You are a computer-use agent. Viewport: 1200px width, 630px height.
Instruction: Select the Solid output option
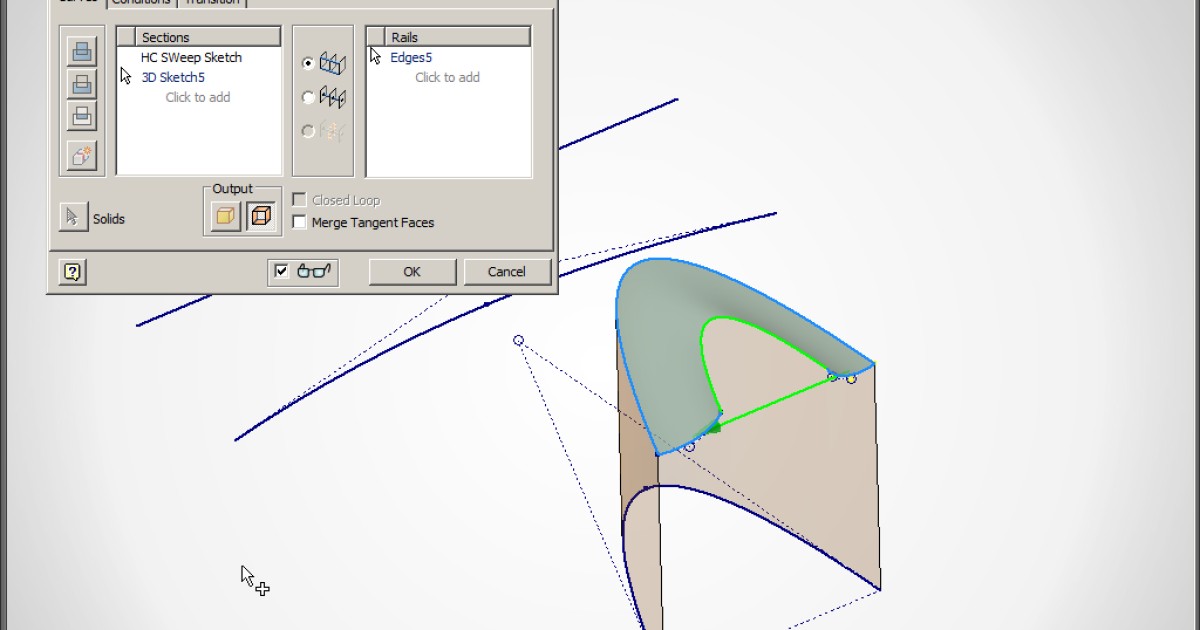[223, 216]
